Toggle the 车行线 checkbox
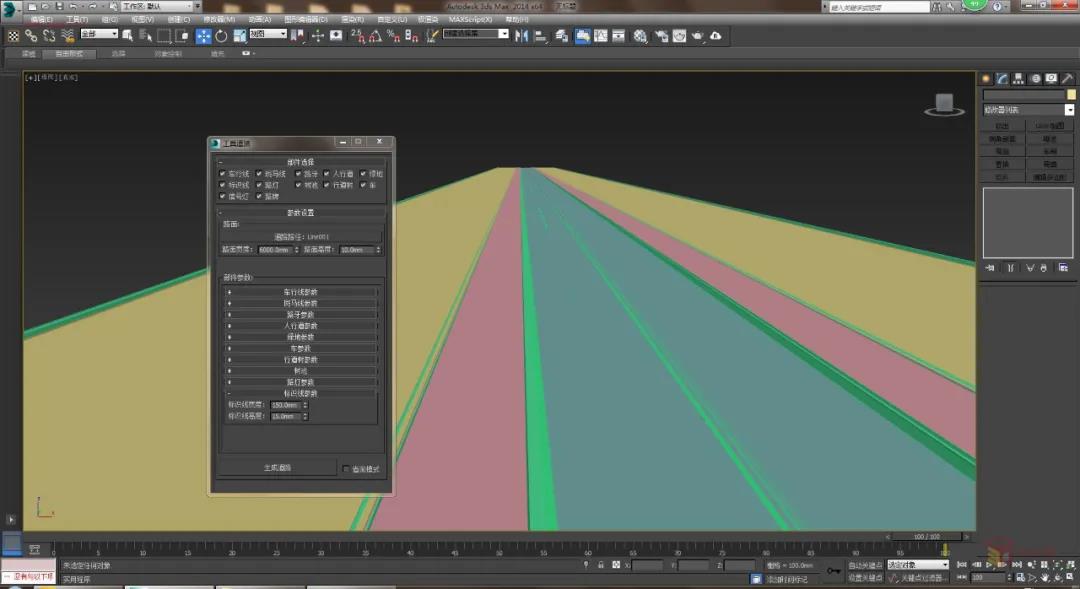The width and height of the screenshot is (1080, 589). click(222, 174)
